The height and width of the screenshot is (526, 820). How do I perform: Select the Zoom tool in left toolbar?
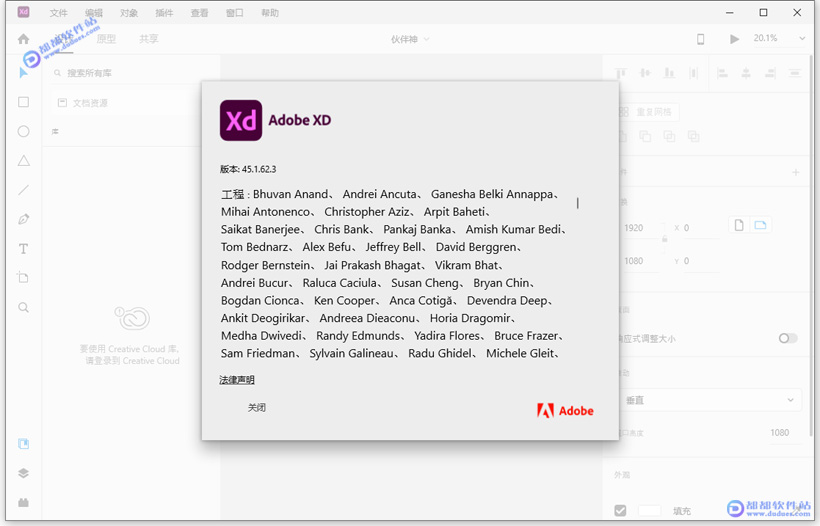pos(24,307)
